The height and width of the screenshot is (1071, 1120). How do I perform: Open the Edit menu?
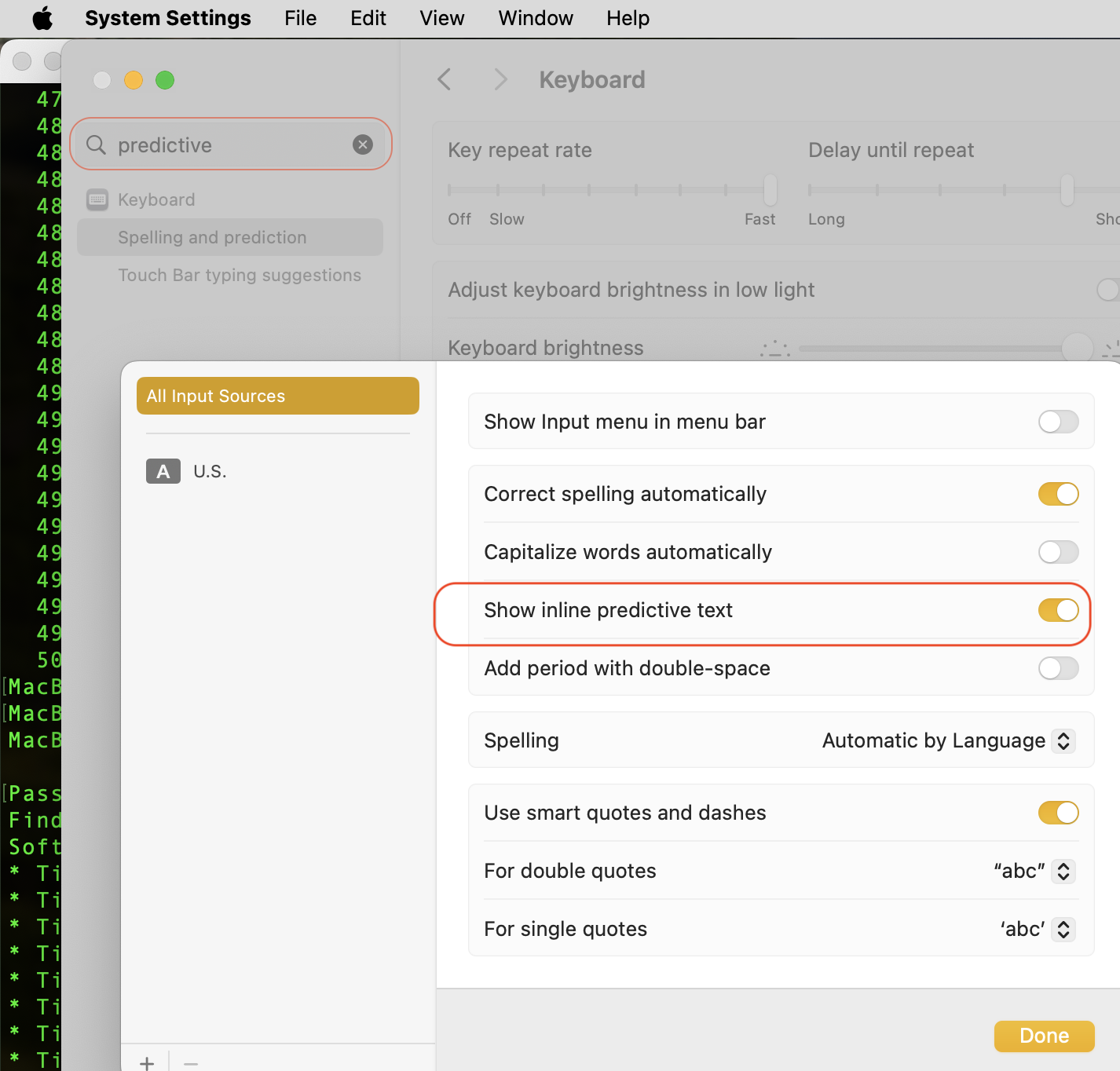pos(368,17)
